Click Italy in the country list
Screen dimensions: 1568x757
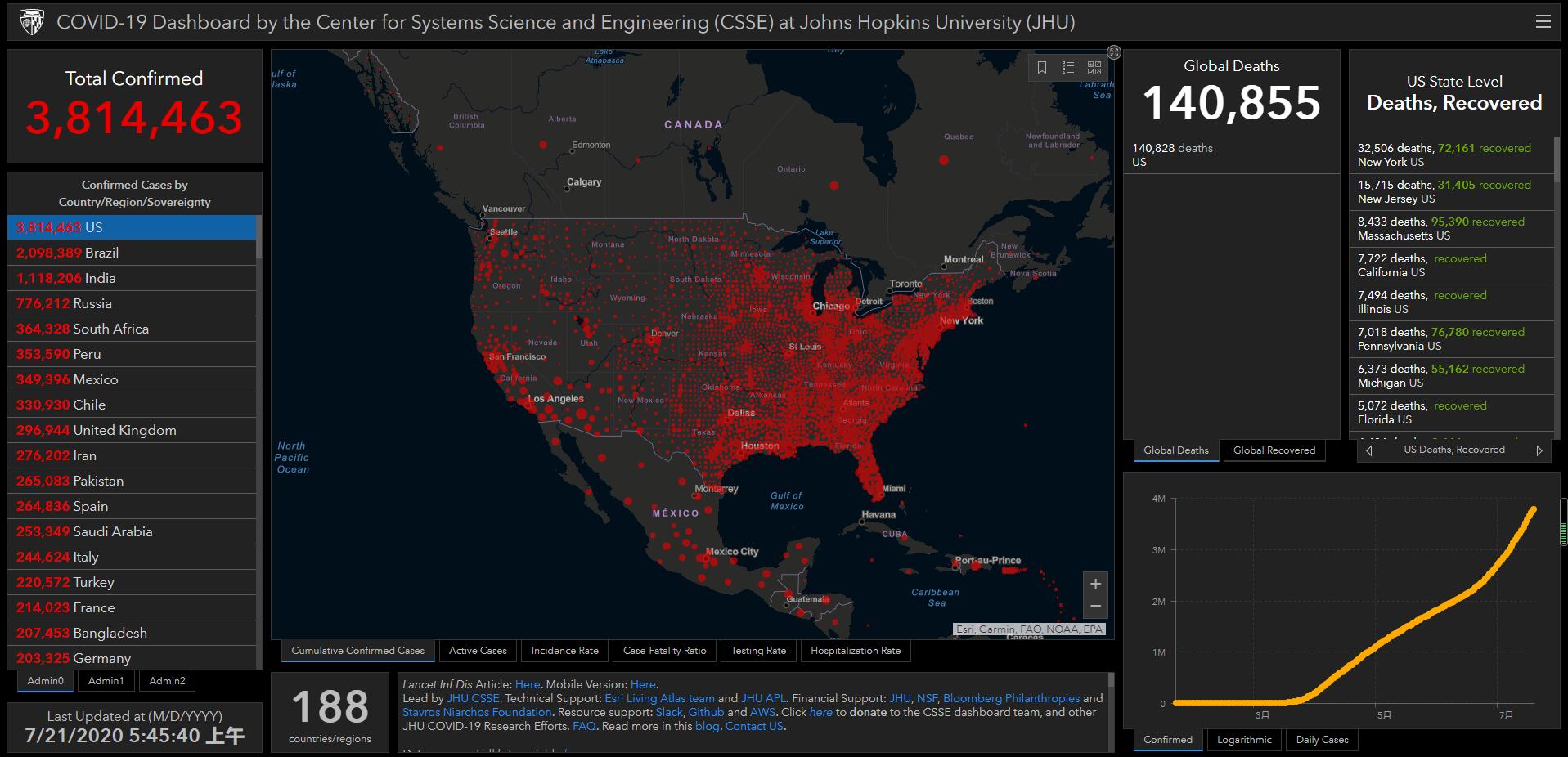[132, 557]
